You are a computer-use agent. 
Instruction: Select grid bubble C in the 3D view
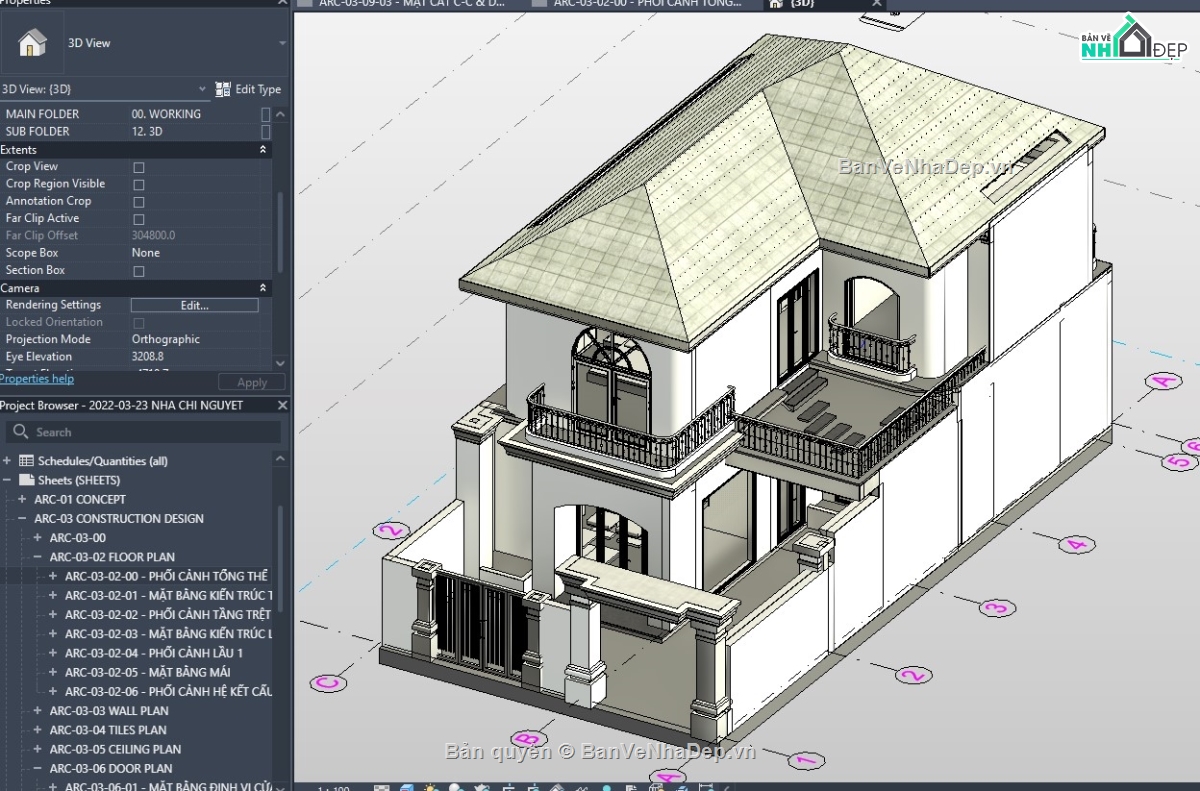tap(328, 684)
